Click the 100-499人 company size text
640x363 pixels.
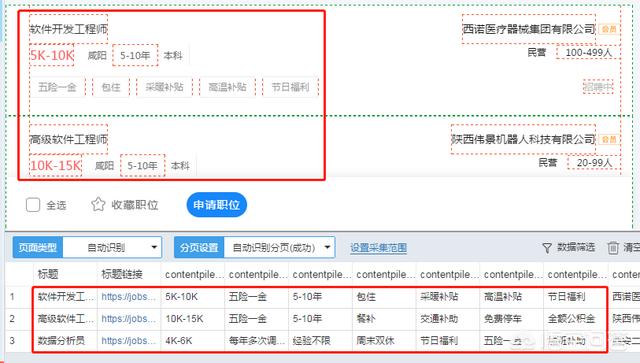coord(589,53)
